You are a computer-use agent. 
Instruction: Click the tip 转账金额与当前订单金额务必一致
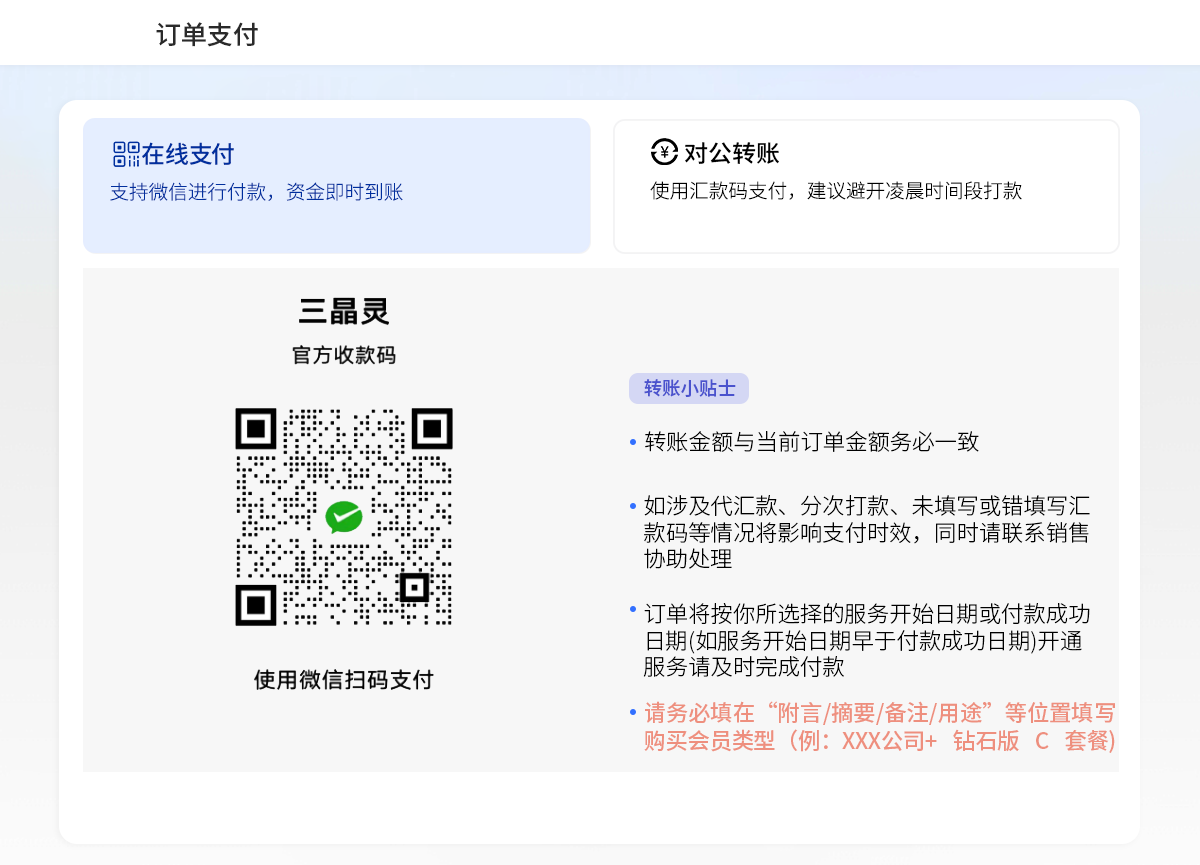pos(811,442)
